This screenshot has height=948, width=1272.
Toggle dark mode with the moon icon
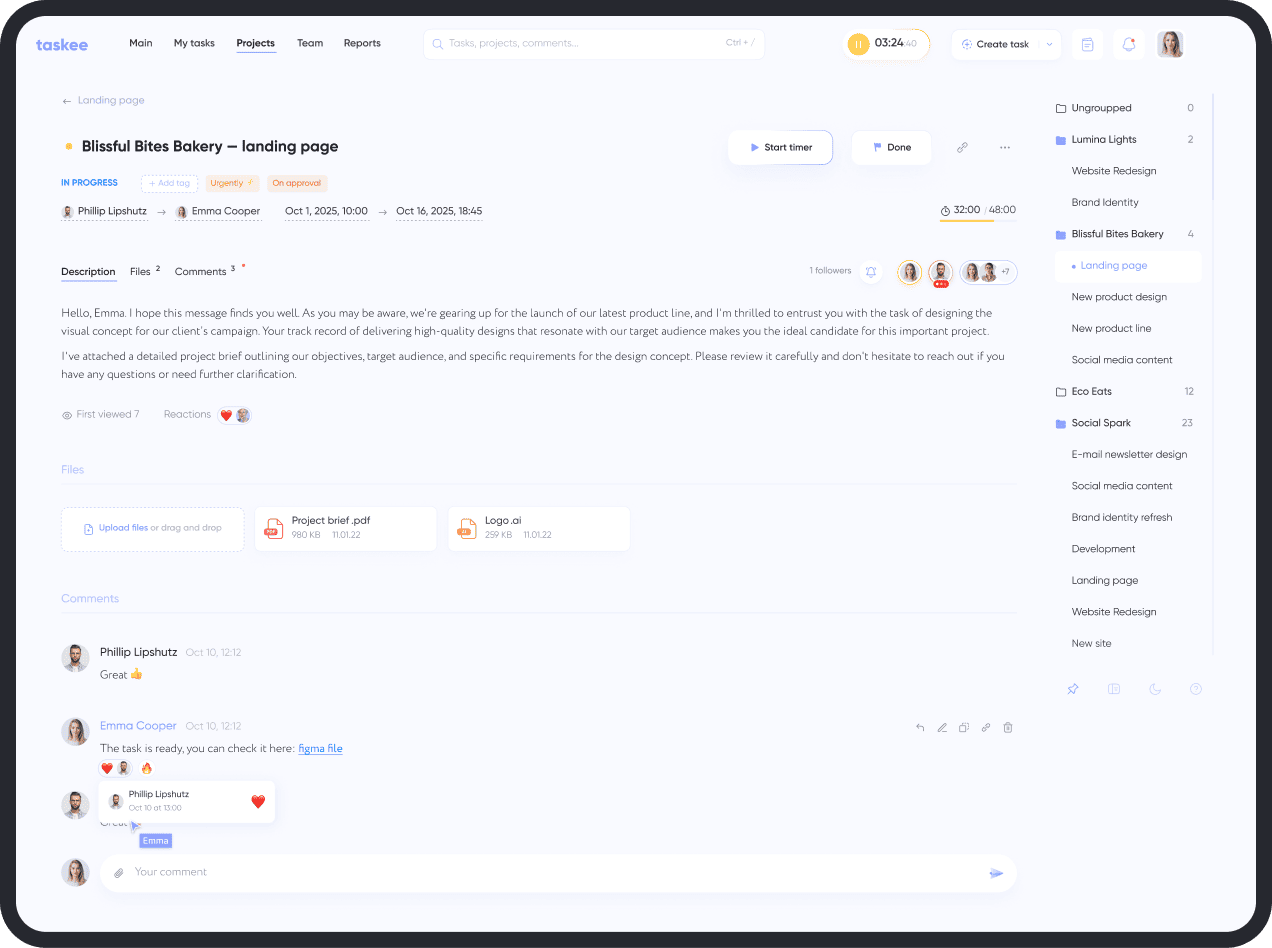(1155, 689)
